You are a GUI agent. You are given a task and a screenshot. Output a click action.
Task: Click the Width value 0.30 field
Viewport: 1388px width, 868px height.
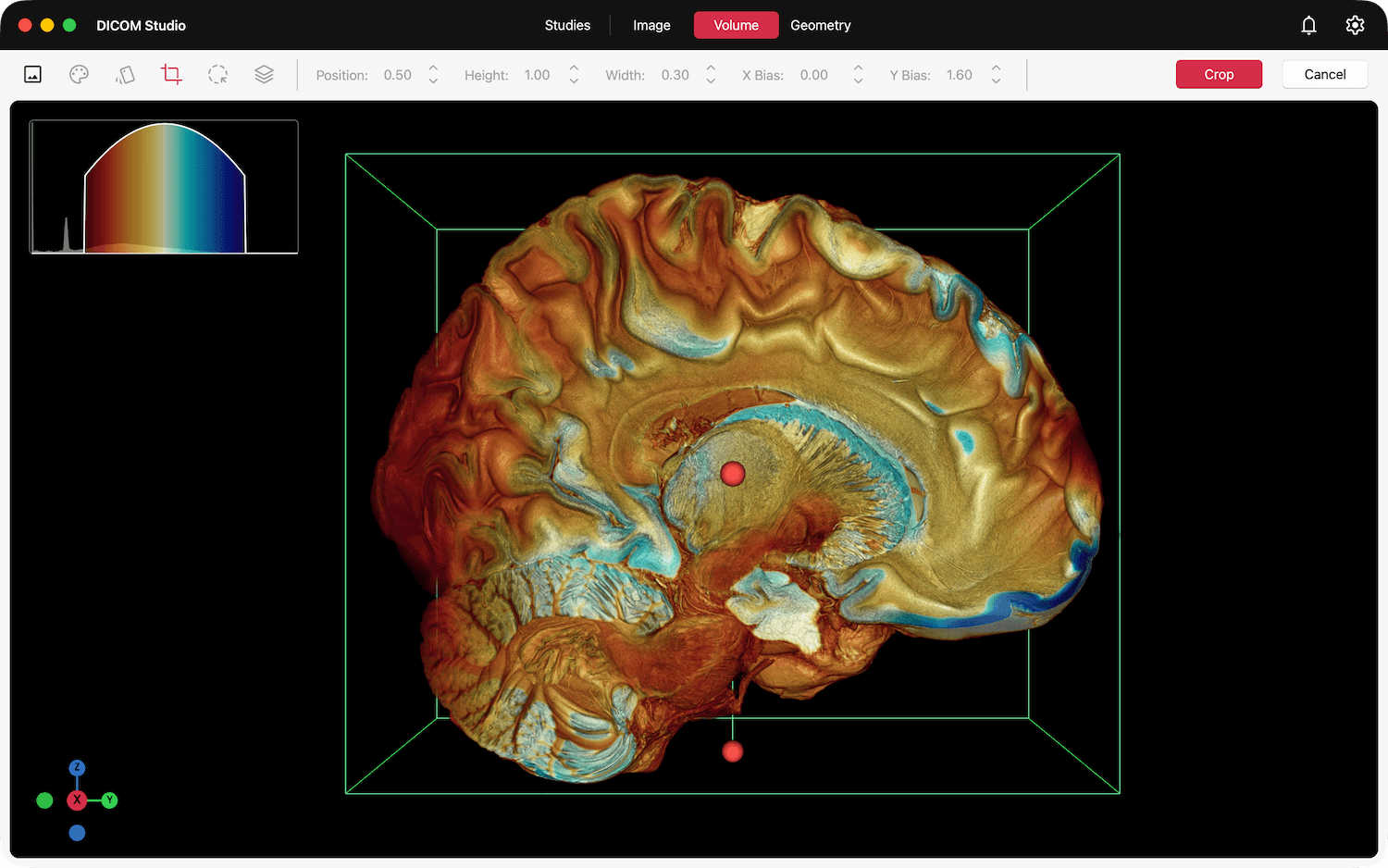(675, 75)
